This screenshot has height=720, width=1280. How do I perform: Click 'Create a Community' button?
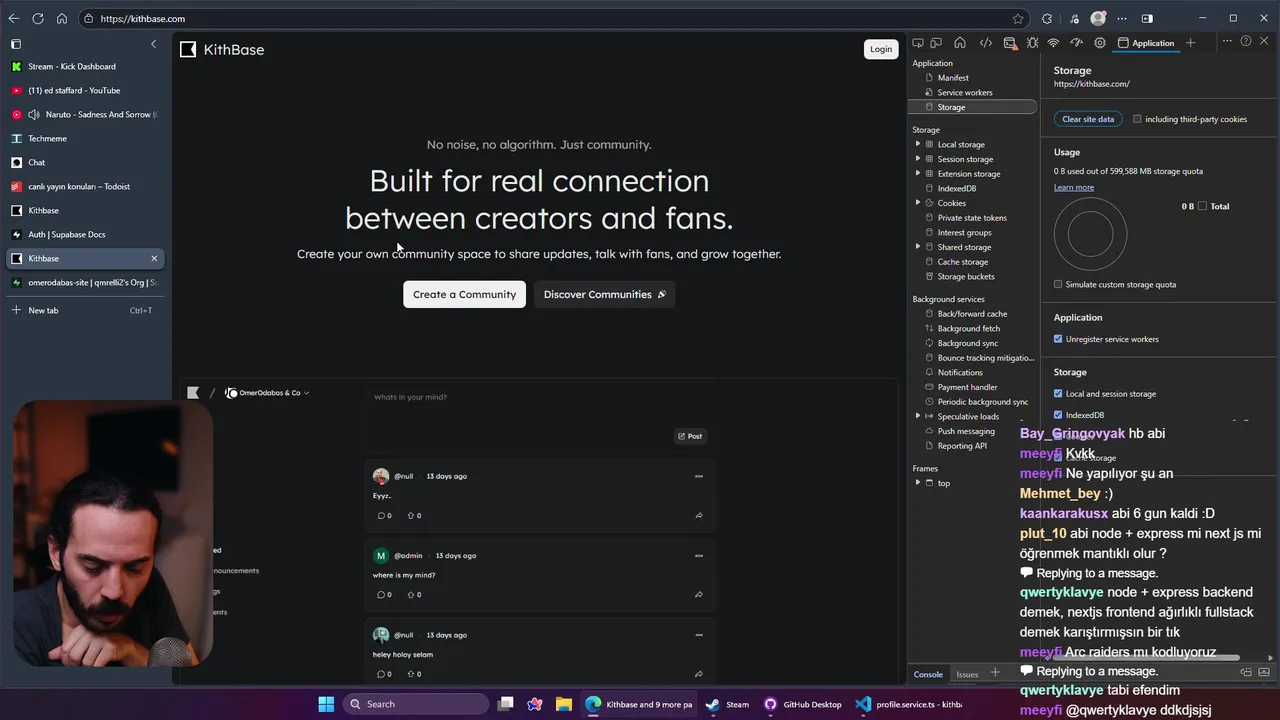(x=464, y=294)
